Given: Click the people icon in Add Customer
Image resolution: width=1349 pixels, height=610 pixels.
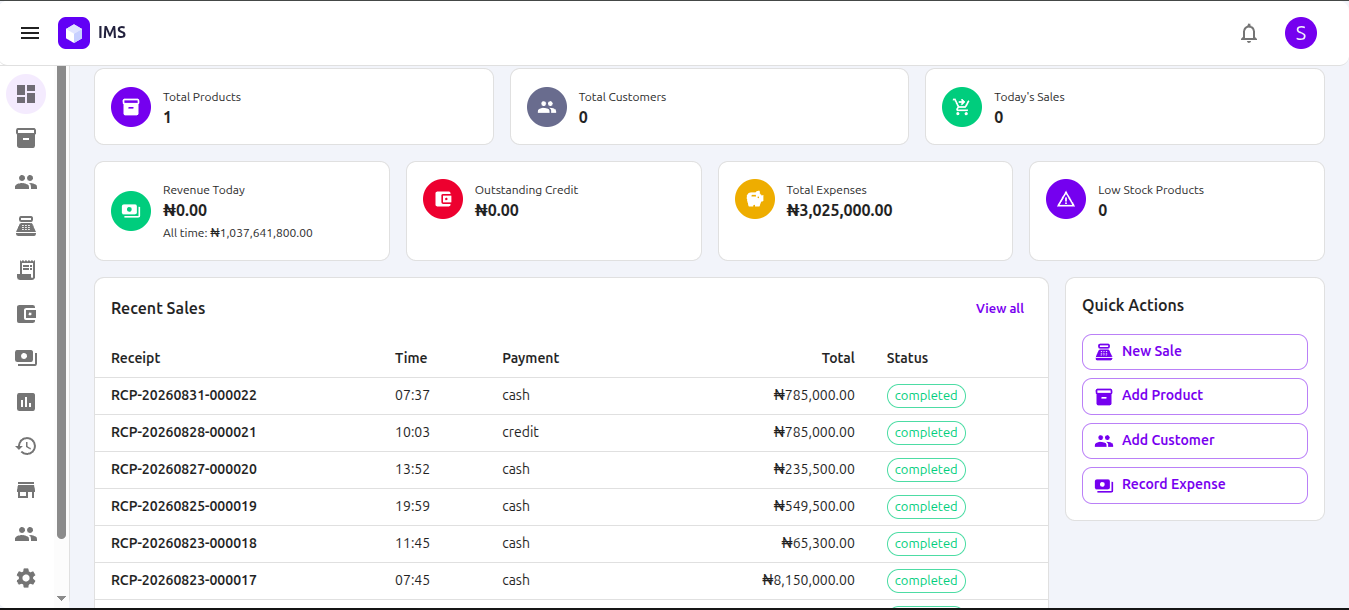Looking at the screenshot, I should tap(1104, 441).
